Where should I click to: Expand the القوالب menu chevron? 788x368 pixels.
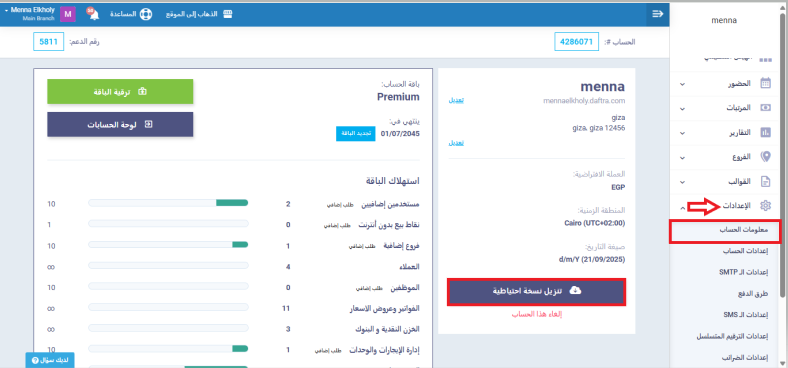682,182
